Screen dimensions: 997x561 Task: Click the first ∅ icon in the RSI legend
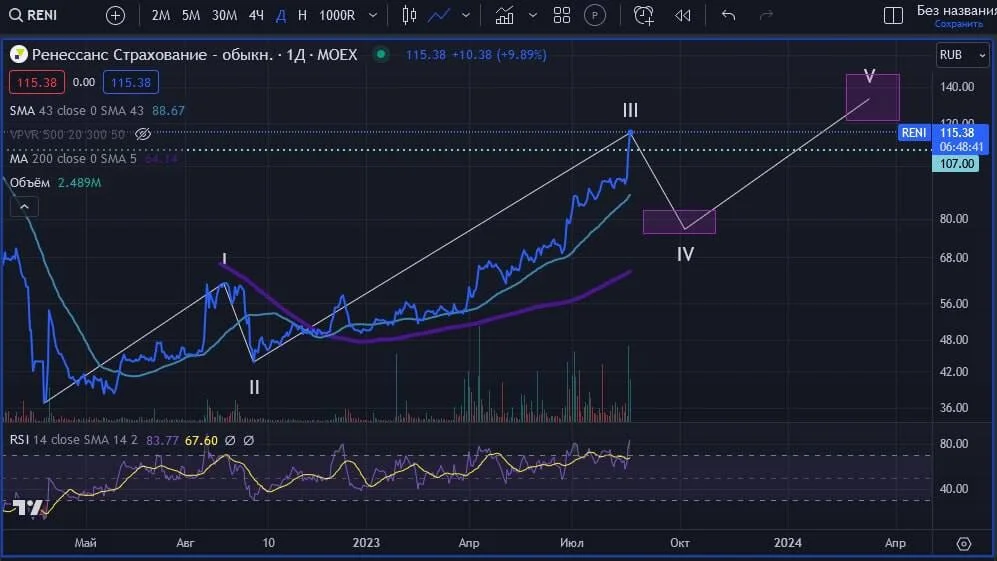click(x=230, y=440)
